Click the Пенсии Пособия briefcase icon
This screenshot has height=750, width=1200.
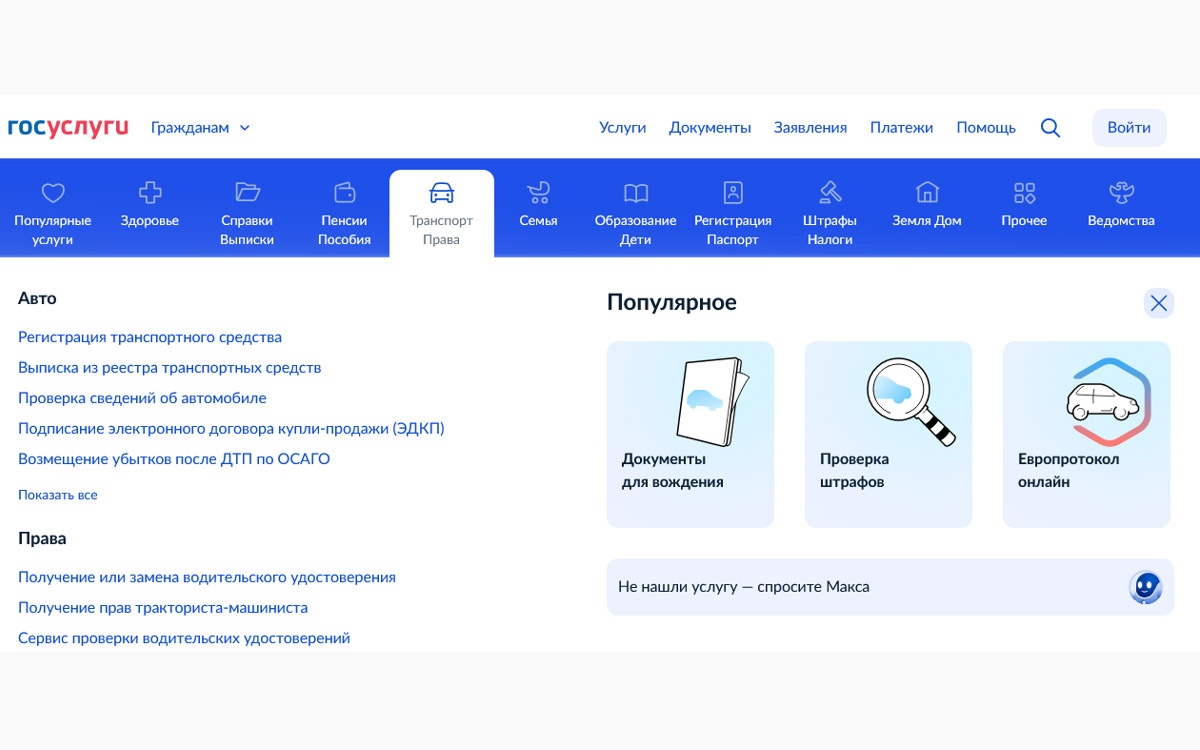click(x=344, y=192)
